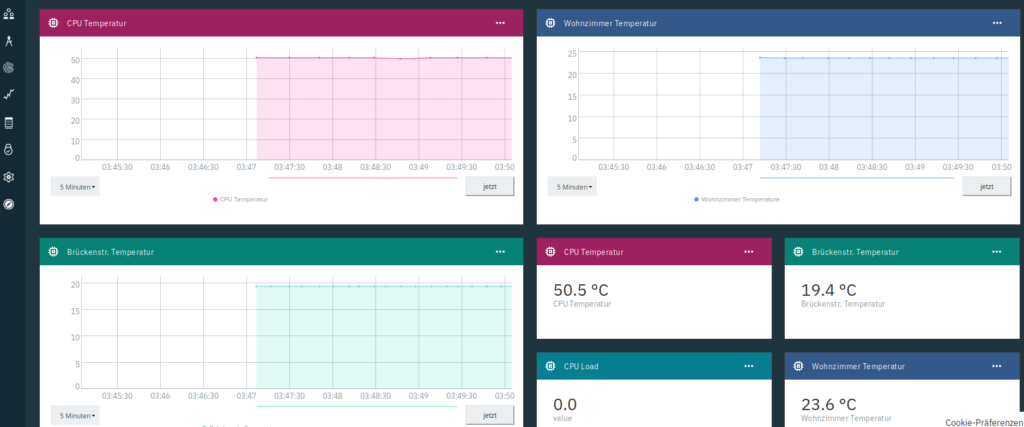Open the 5 Minuten dropdown in Wohnzimmer chart

tap(573, 186)
